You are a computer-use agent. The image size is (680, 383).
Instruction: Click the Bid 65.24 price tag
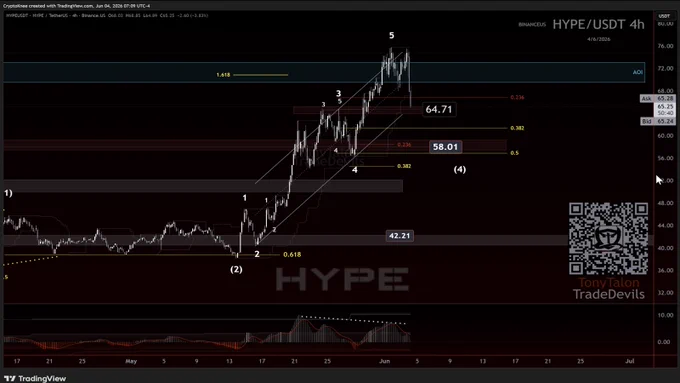[657, 121]
